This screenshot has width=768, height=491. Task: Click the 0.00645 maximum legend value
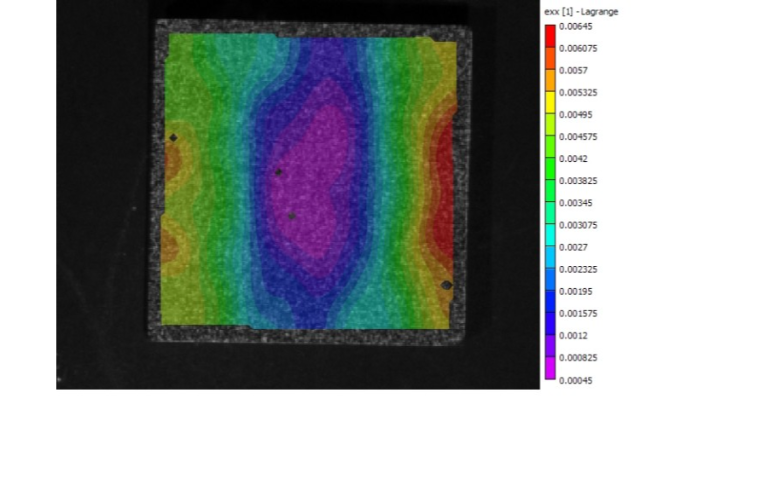[x=576, y=26]
